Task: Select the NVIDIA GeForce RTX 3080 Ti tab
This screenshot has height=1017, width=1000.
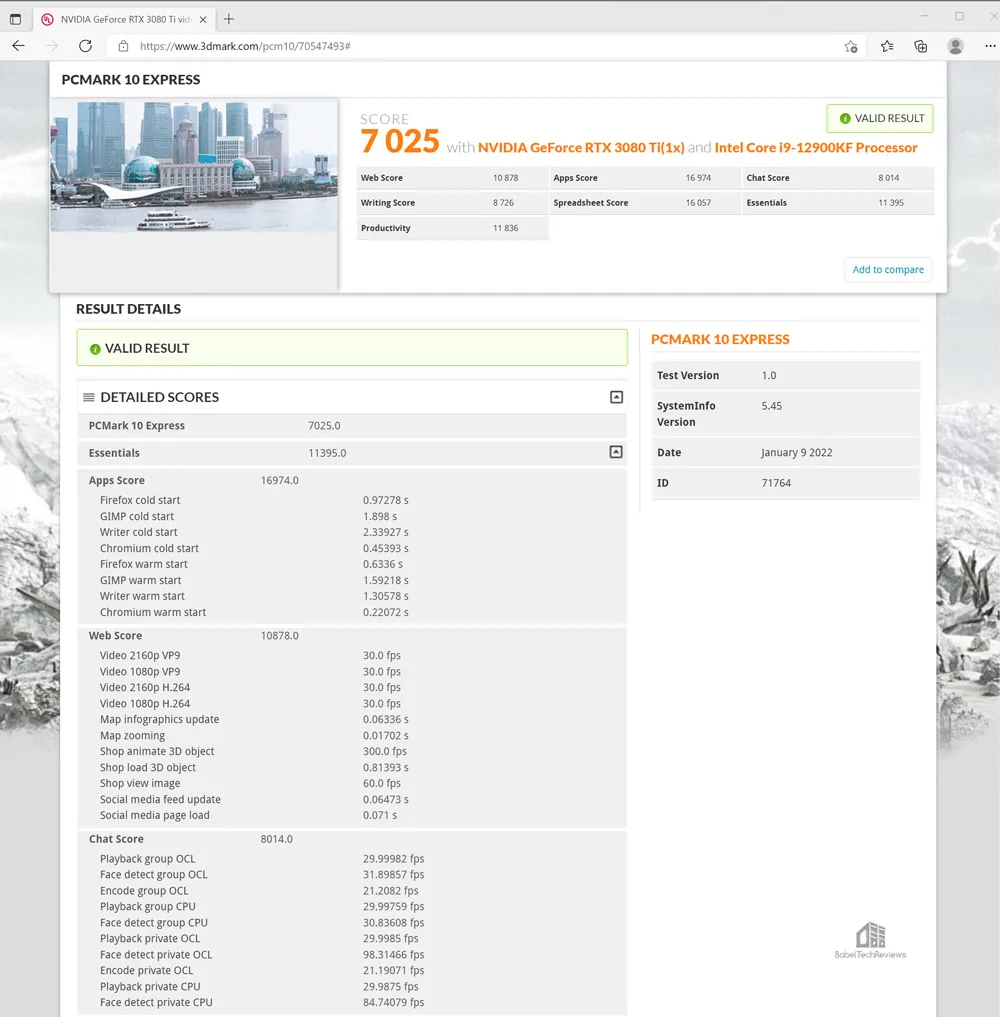Action: click(125, 19)
